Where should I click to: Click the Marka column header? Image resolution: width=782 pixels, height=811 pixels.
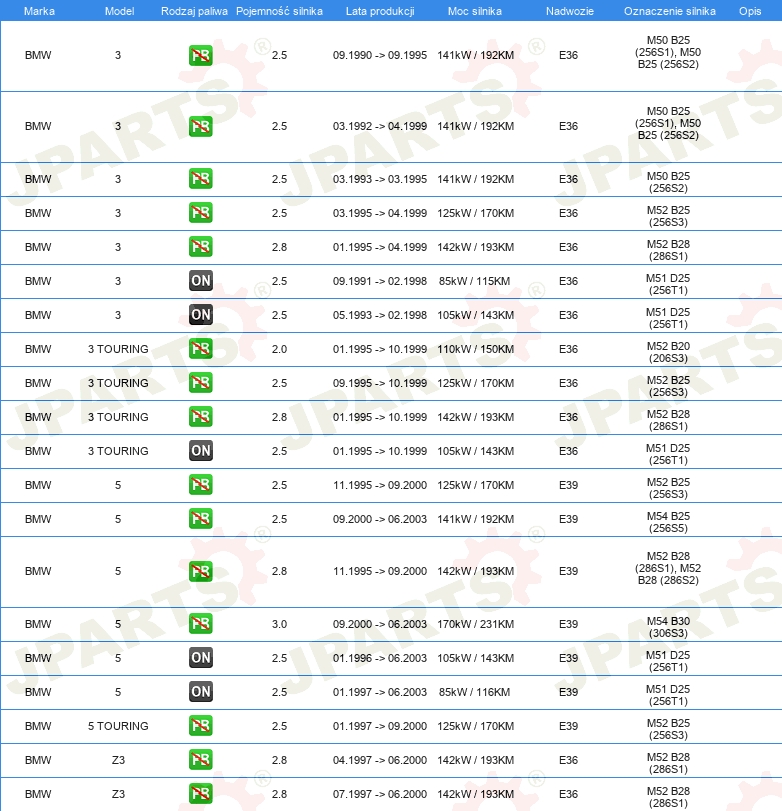(x=39, y=11)
